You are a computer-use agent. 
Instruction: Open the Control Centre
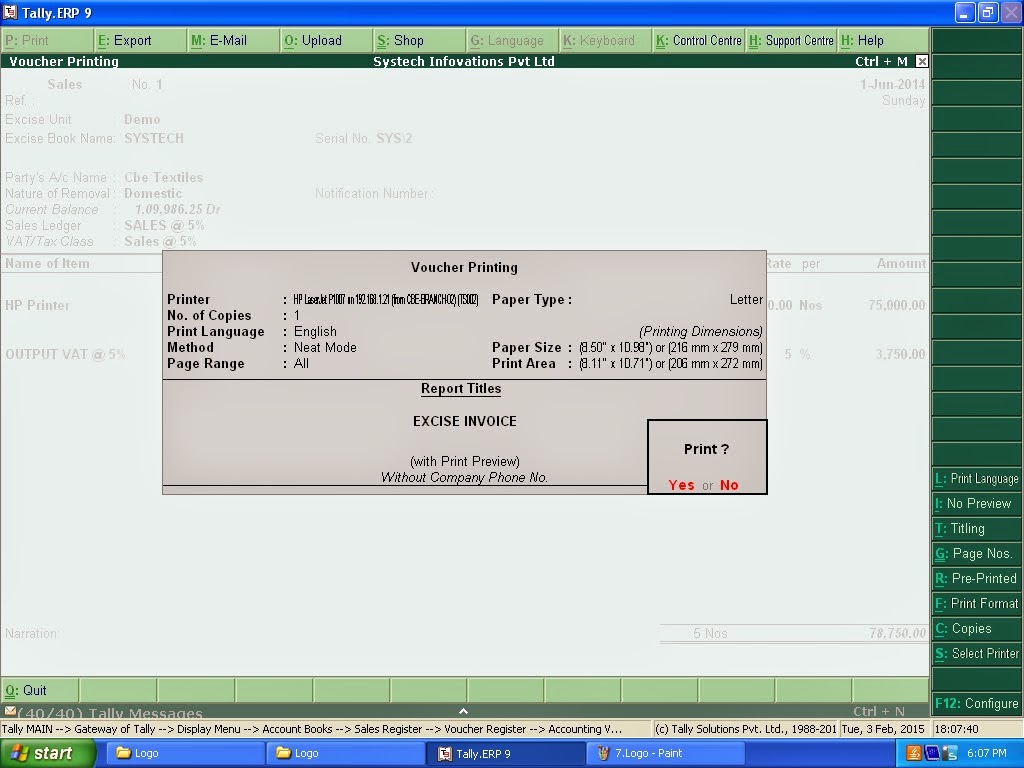699,40
